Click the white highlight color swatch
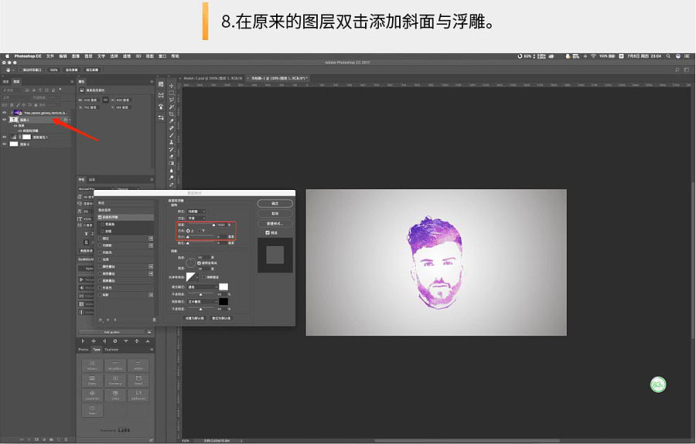 click(224, 286)
